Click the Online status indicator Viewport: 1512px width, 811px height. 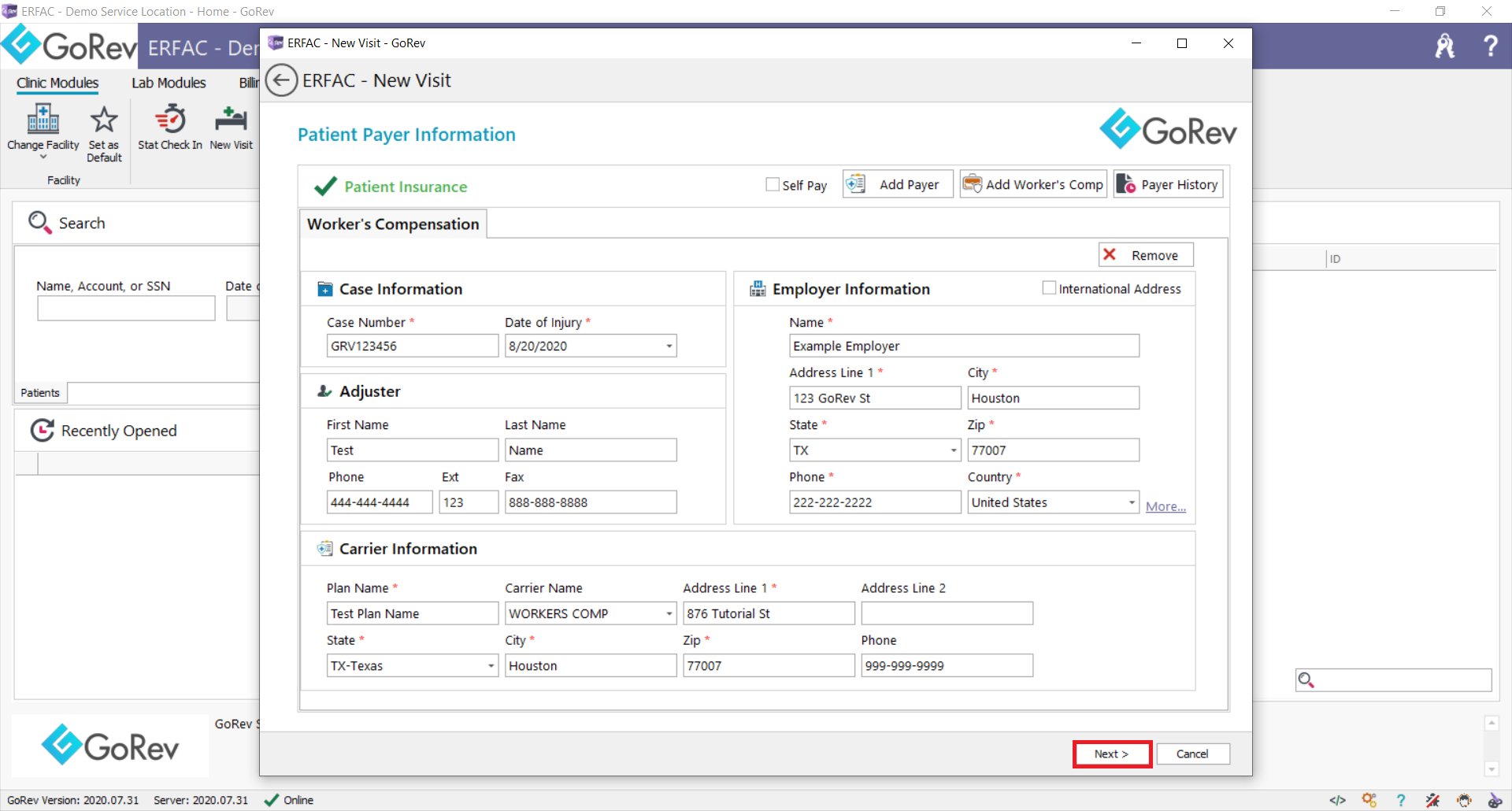pyautogui.click(x=289, y=800)
